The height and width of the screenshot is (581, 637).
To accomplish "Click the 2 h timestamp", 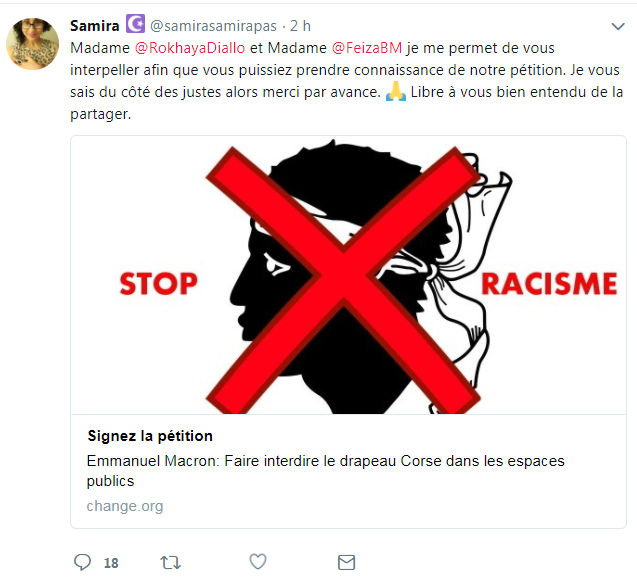I will coord(301,26).
